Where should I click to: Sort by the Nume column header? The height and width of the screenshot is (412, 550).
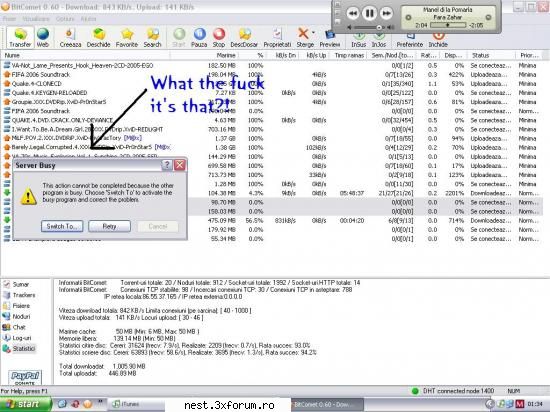pos(86,55)
